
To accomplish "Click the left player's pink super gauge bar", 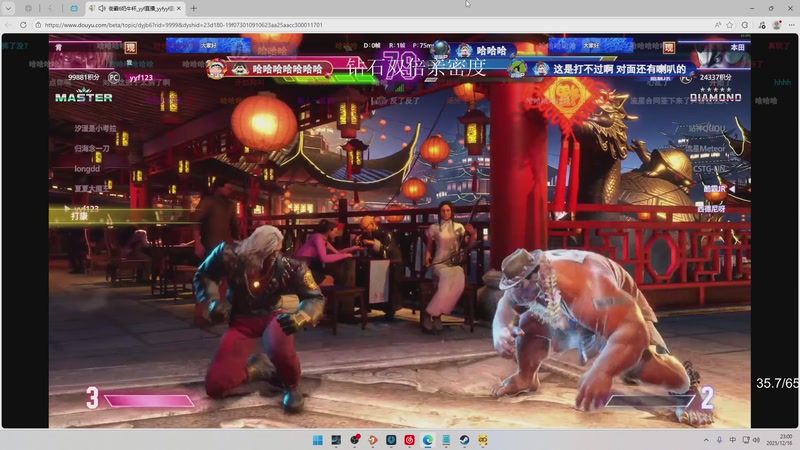I will pos(149,401).
